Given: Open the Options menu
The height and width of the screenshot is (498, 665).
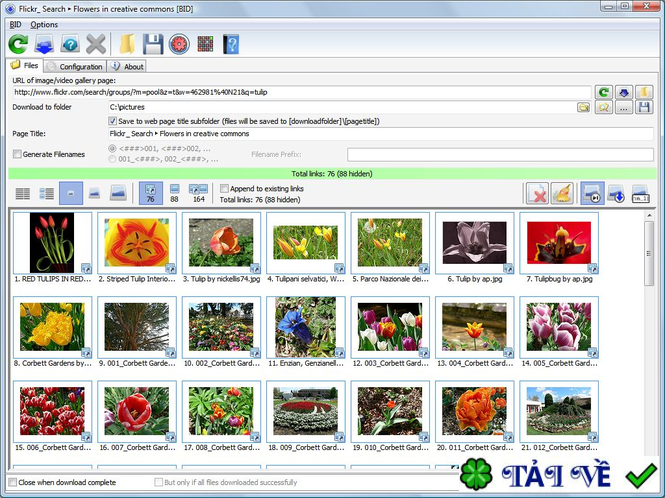Looking at the screenshot, I should coord(44,25).
